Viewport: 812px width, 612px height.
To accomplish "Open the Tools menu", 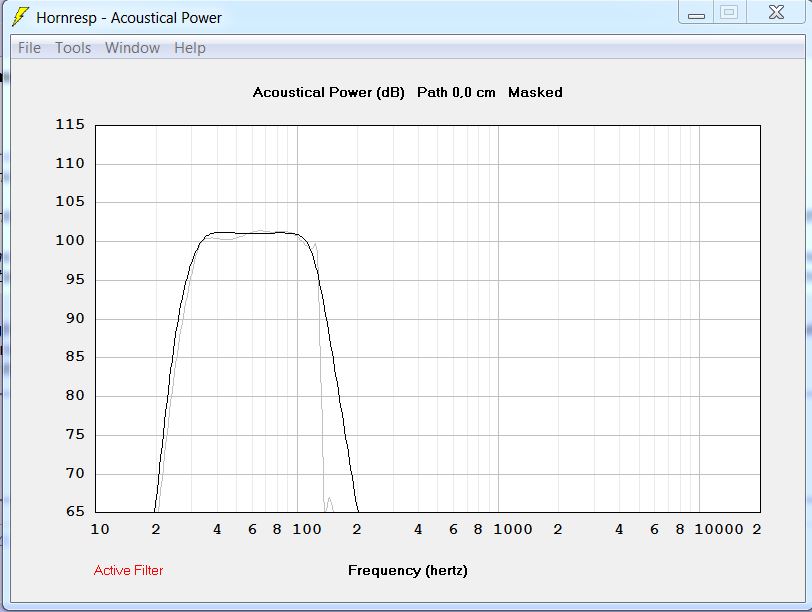I will [x=73, y=48].
